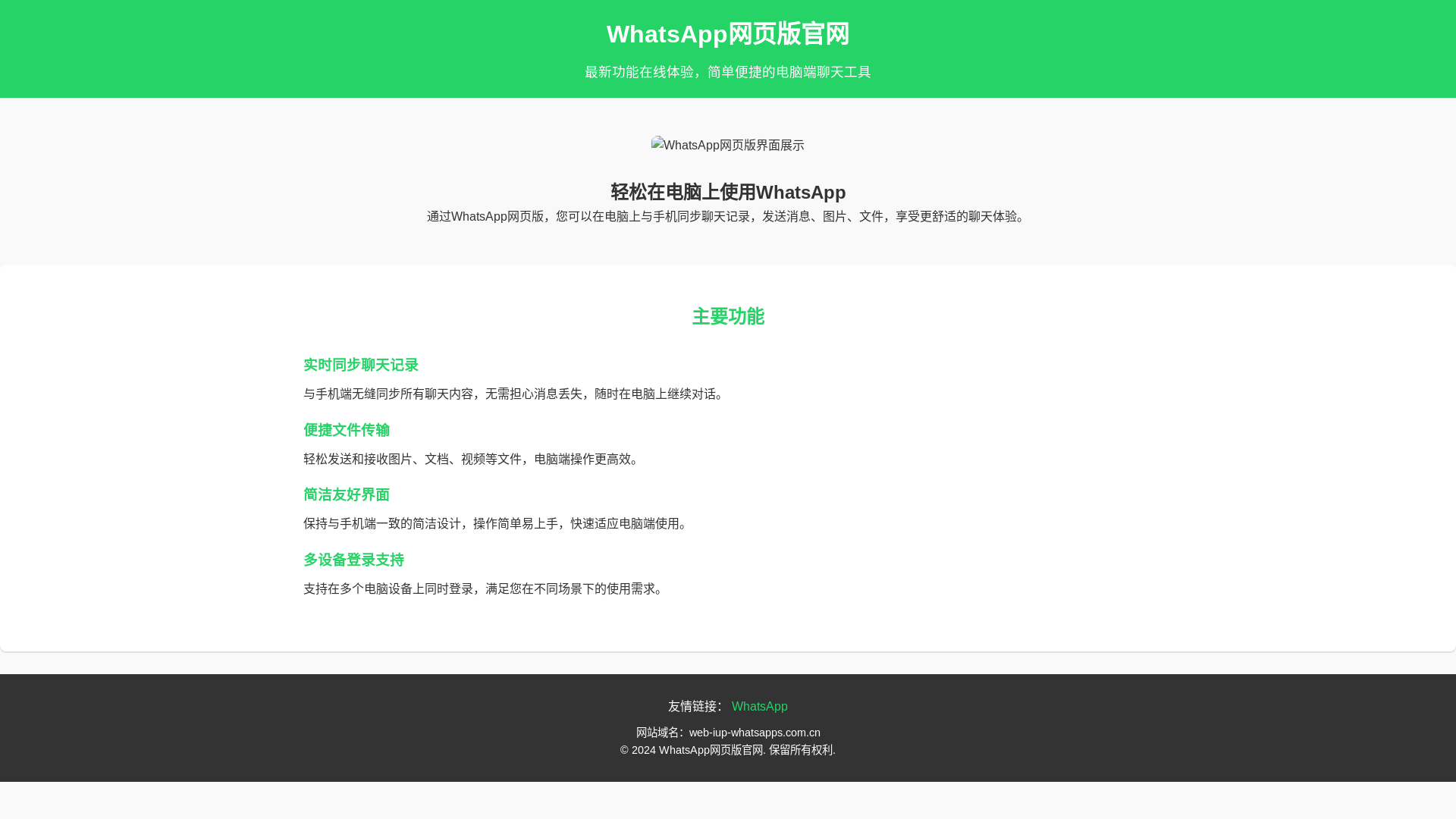This screenshot has height=819, width=1456.
Task: Click the broken WhatsApp网页版界面展示 image
Action: coord(728,145)
